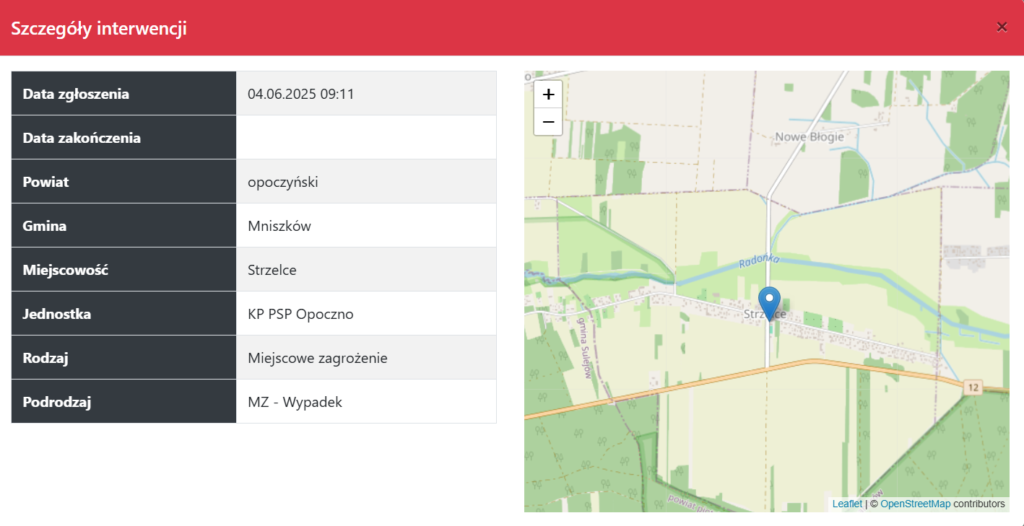Click the Radonka river label on map
The height and width of the screenshot is (526, 1024).
click(757, 262)
